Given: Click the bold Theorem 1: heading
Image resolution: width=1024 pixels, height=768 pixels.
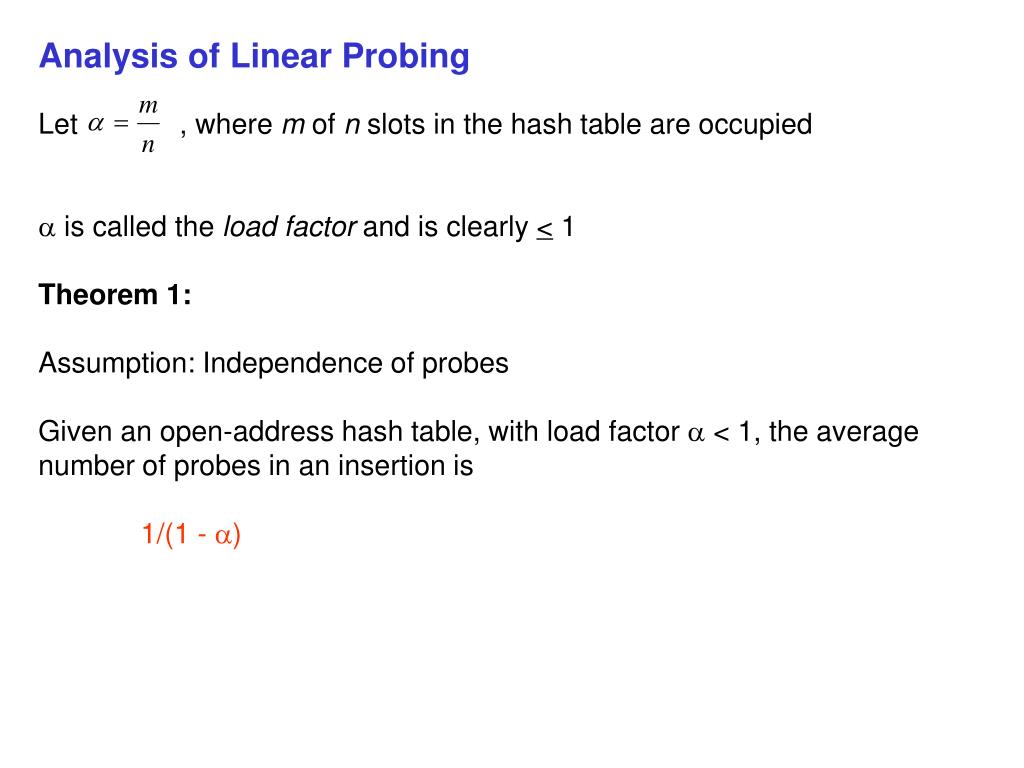Looking at the screenshot, I should coord(115,295).
